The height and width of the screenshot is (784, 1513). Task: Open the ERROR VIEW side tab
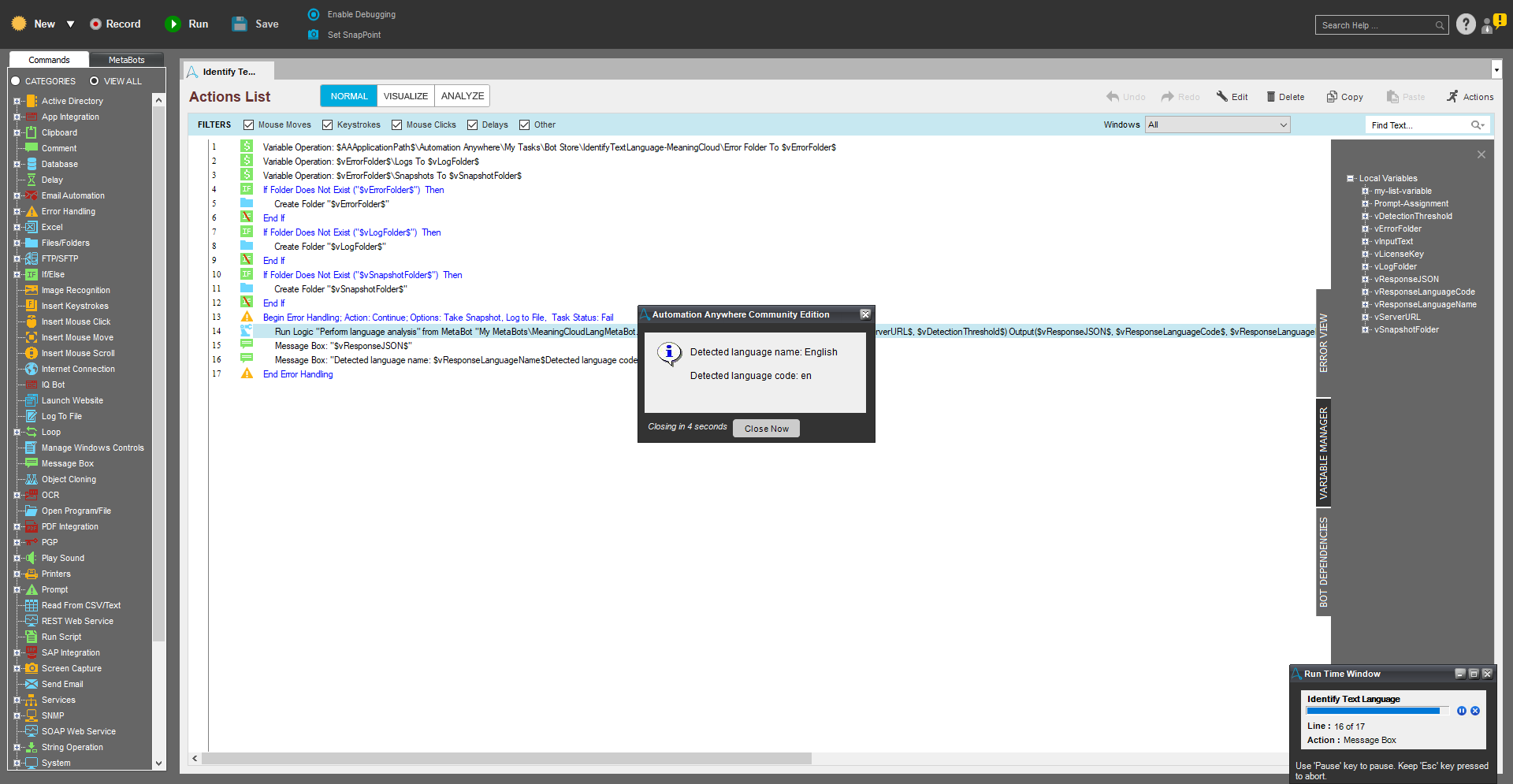pos(1324,344)
